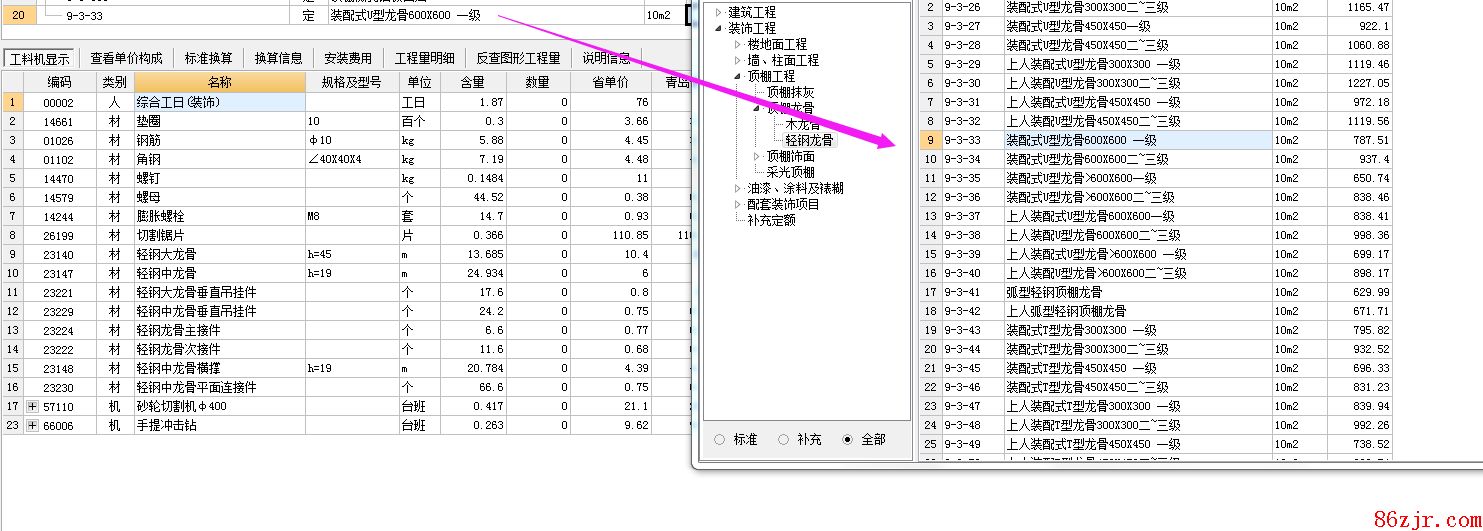Screen dimensions: 1483x531
Task: Select 顶棚抹灰 in the tree
Action: tap(790, 92)
